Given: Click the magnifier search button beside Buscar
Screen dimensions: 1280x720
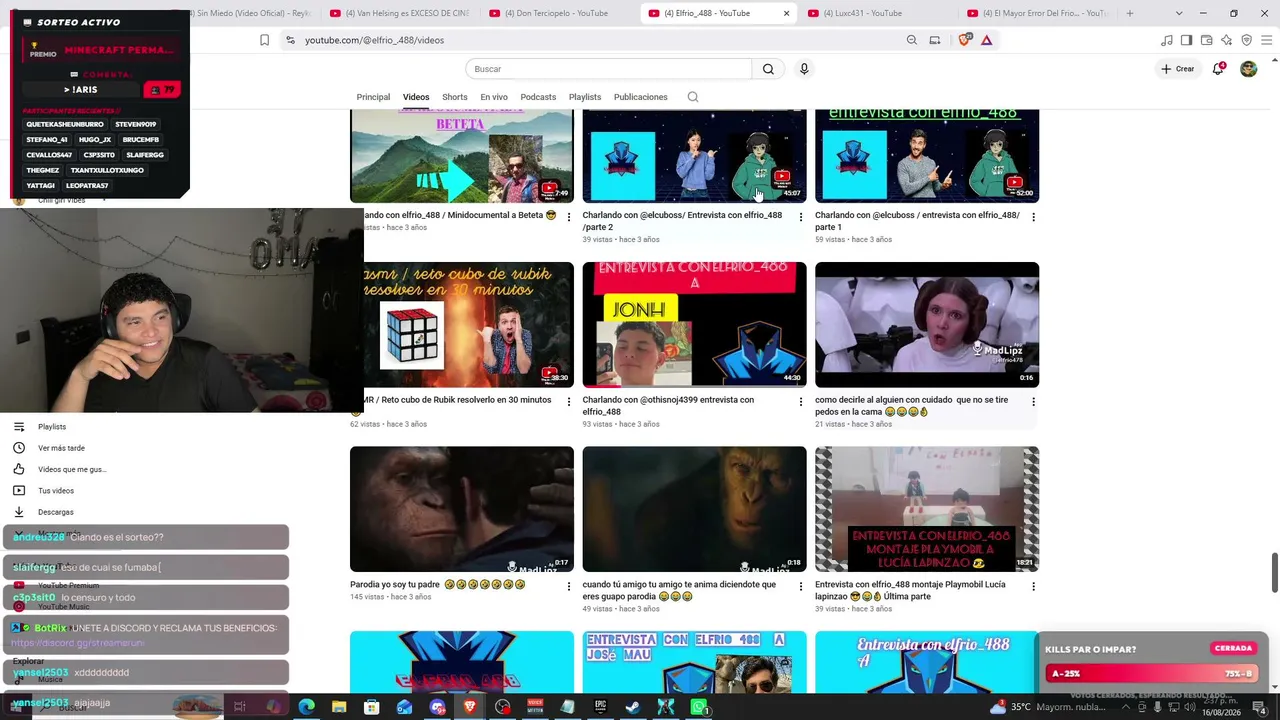Looking at the screenshot, I should [768, 69].
